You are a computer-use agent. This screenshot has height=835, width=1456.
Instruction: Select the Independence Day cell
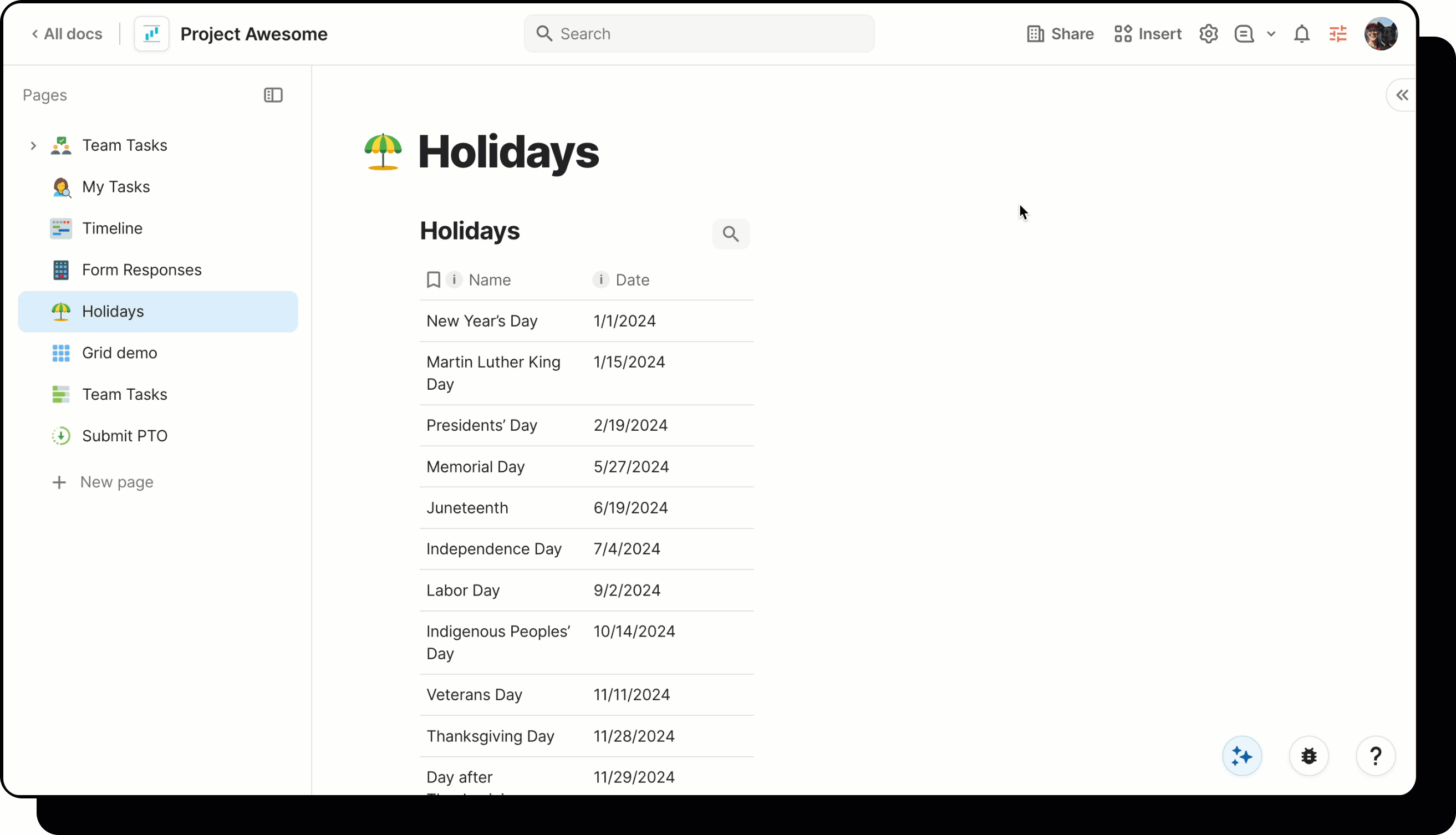(x=502, y=549)
